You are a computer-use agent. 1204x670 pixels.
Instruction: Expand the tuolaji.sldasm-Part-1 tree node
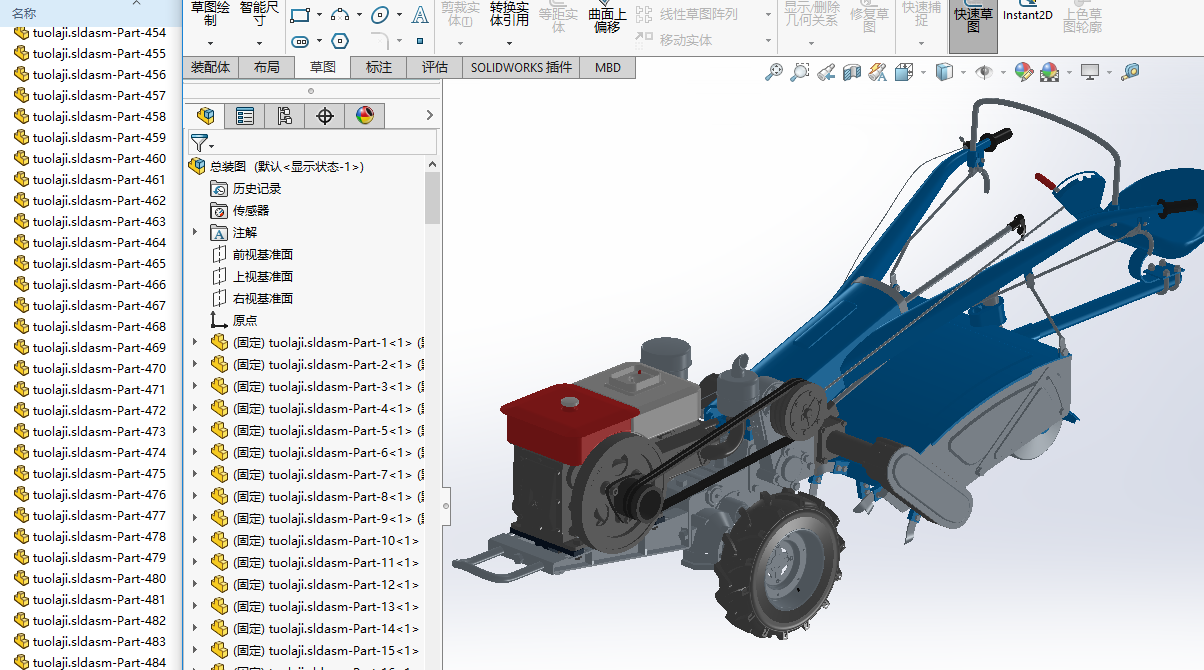click(195, 342)
